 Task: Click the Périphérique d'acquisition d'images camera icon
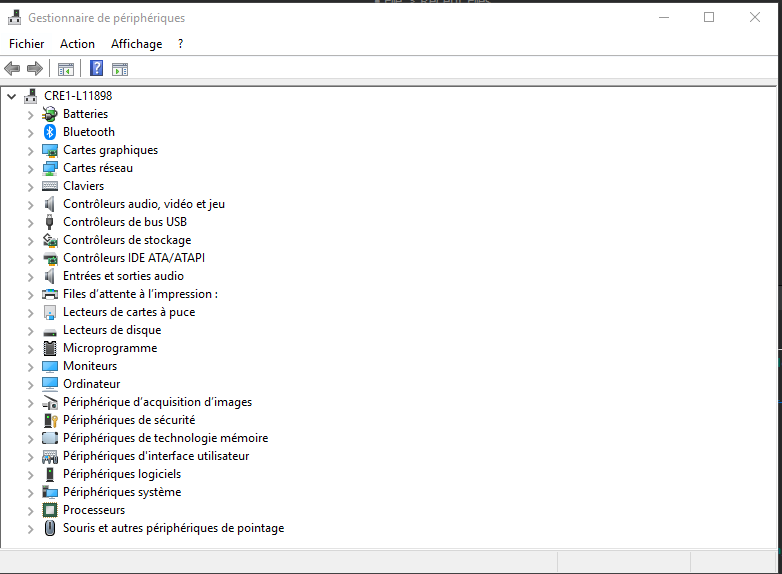point(50,402)
